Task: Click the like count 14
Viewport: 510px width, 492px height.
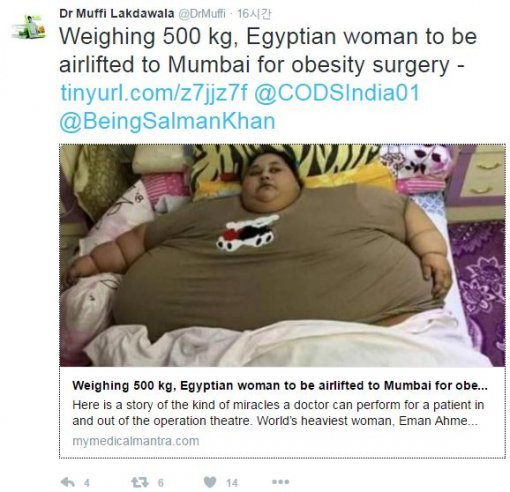Action: coord(232,483)
